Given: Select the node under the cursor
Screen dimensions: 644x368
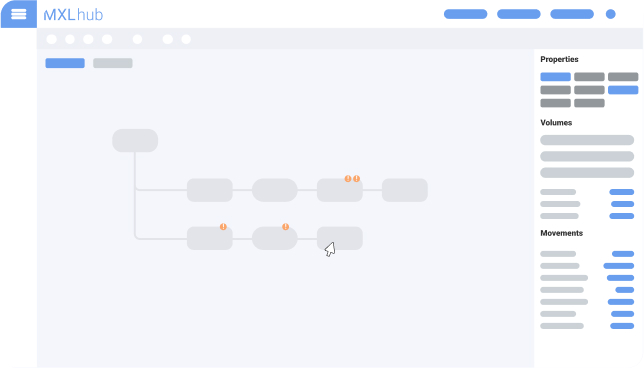Looking at the screenshot, I should (340, 238).
